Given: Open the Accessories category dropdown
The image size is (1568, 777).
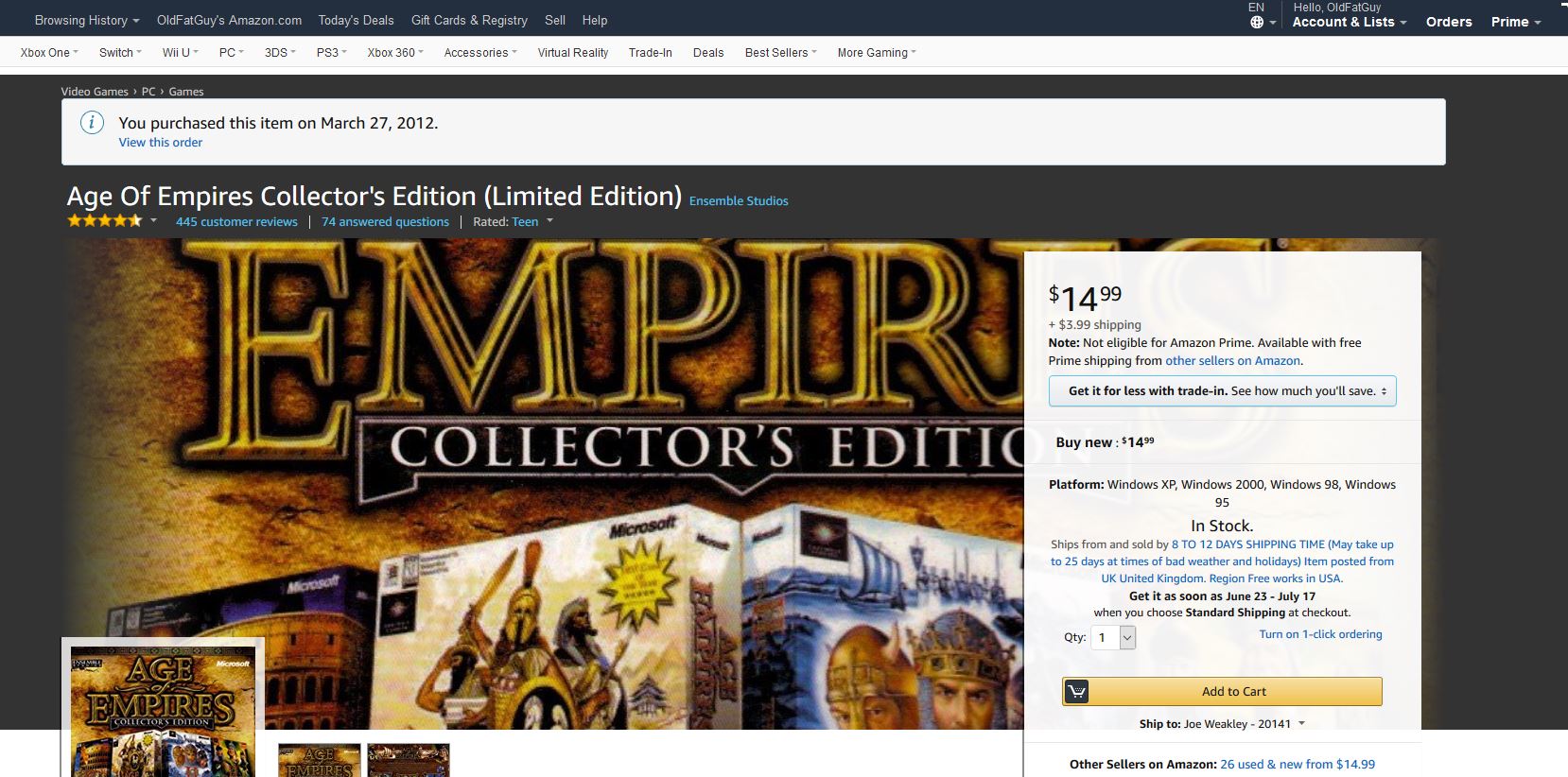Looking at the screenshot, I should click(x=480, y=53).
